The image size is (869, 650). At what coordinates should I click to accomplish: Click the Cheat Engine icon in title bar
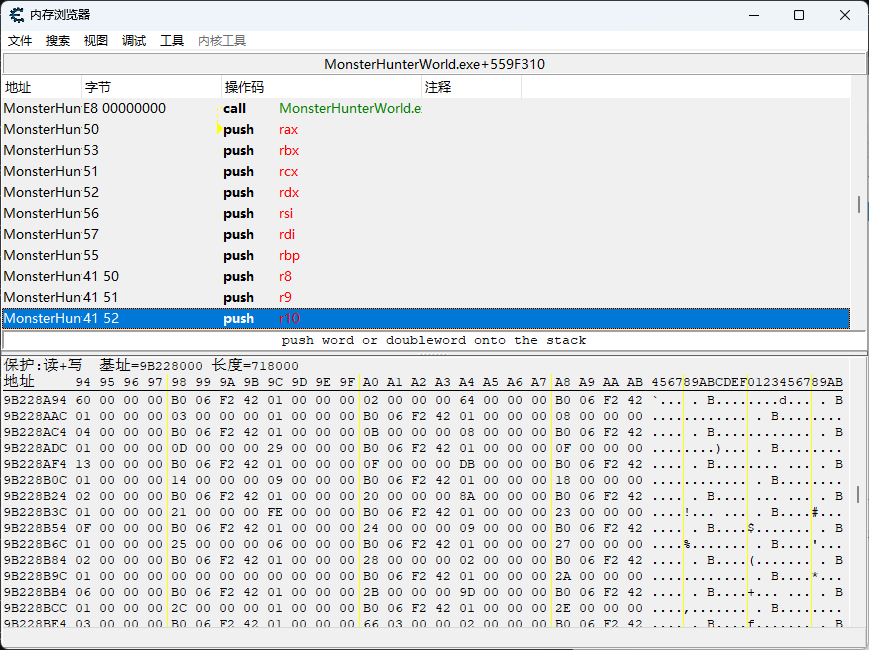point(16,15)
